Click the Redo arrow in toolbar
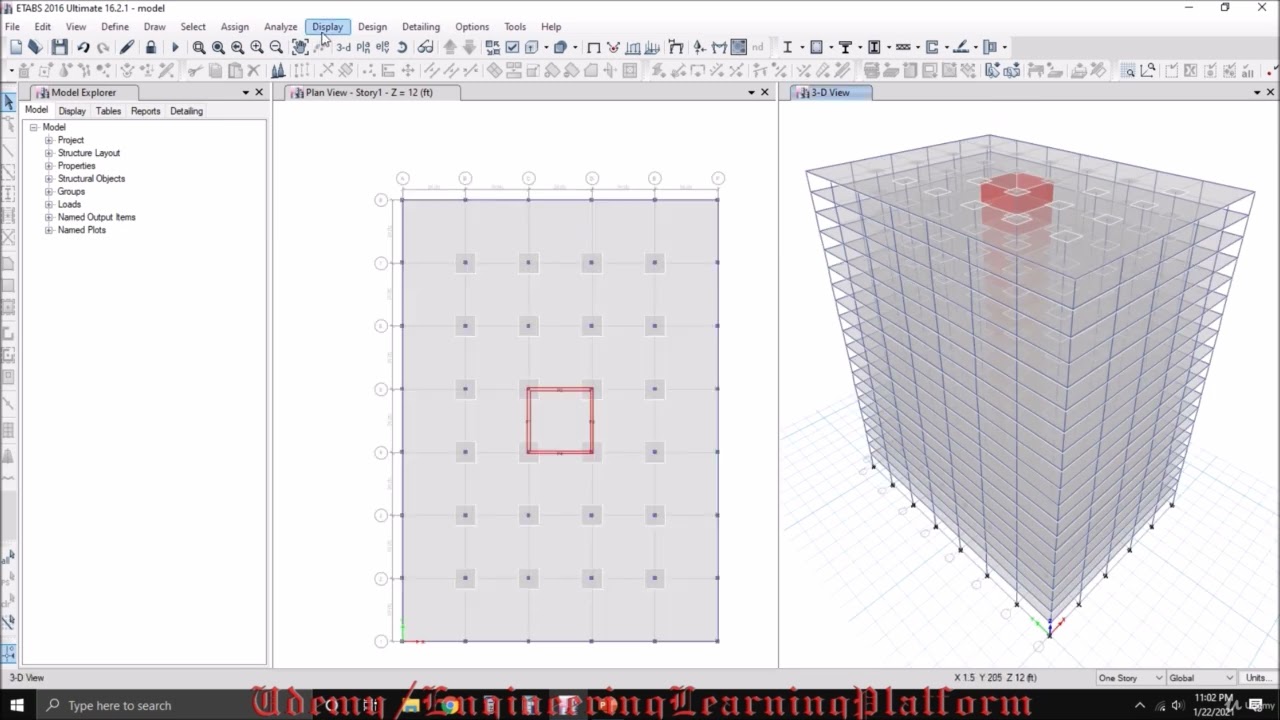This screenshot has height=720, width=1280. click(103, 47)
